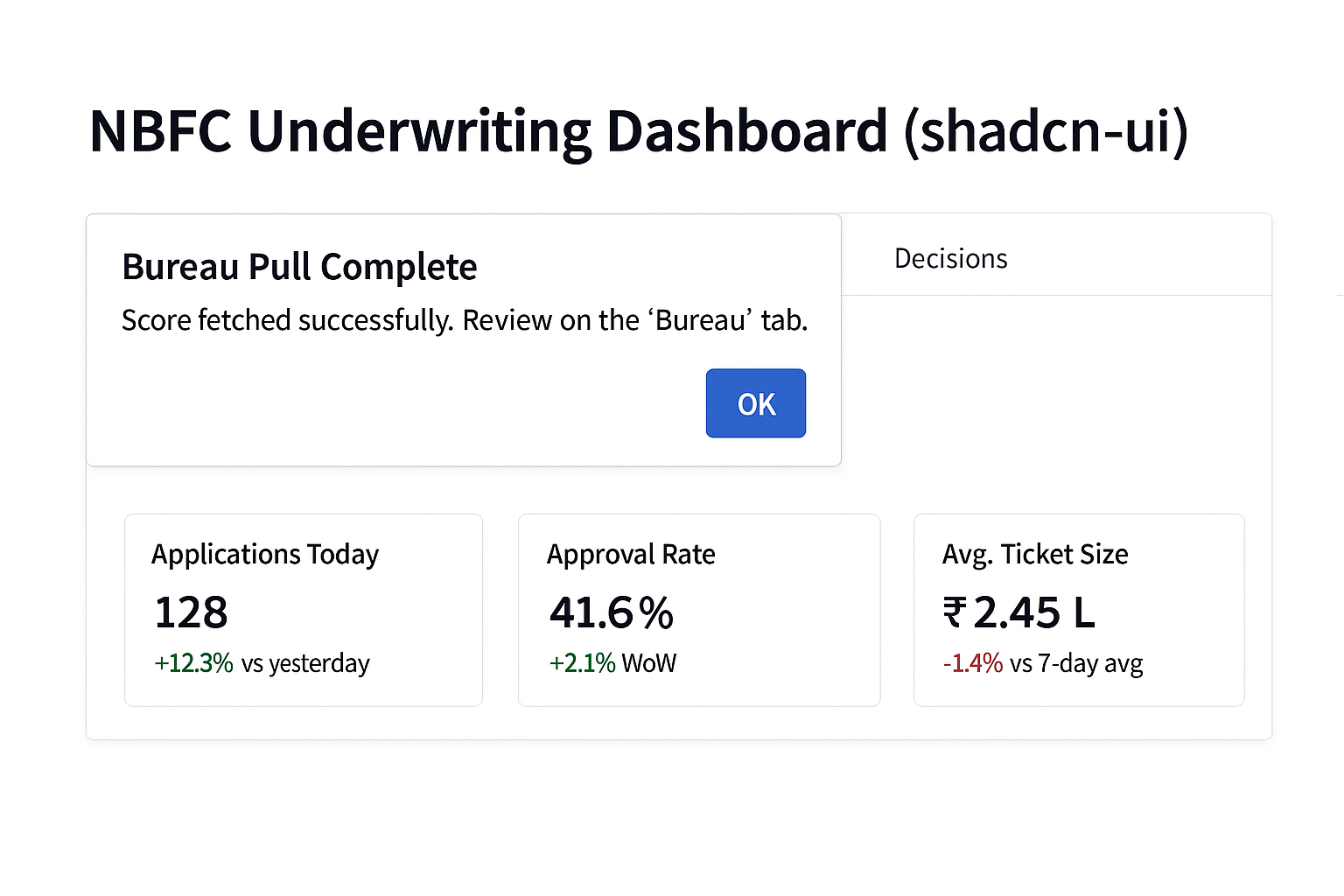1344x896 pixels.
Task: Select the 128 applications count value
Action: pyautogui.click(x=192, y=612)
